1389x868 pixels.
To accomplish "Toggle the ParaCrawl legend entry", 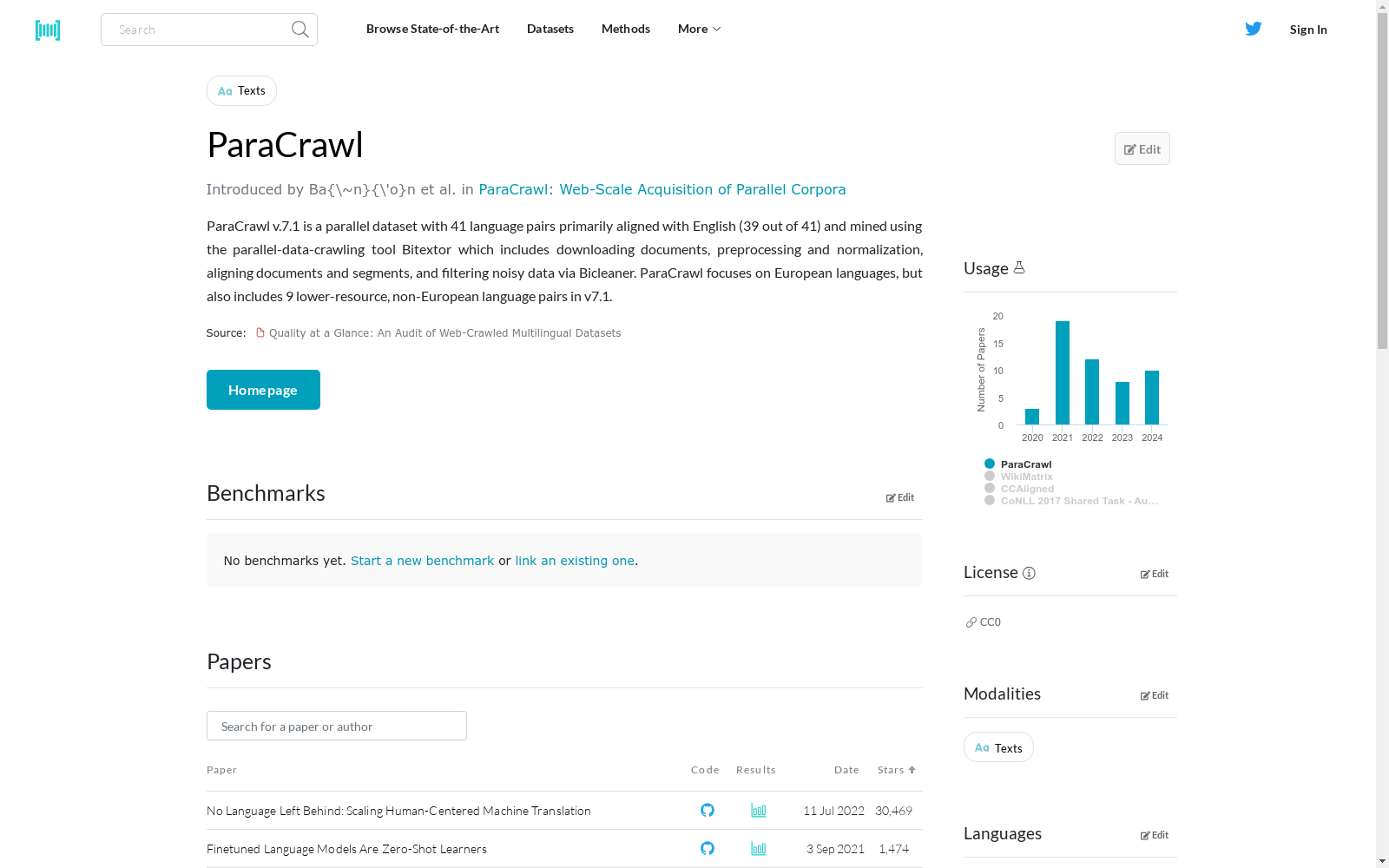I will click(x=1024, y=464).
